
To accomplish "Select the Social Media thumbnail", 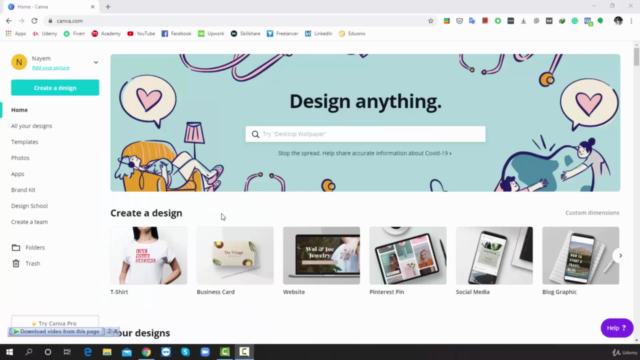I will click(494, 256).
